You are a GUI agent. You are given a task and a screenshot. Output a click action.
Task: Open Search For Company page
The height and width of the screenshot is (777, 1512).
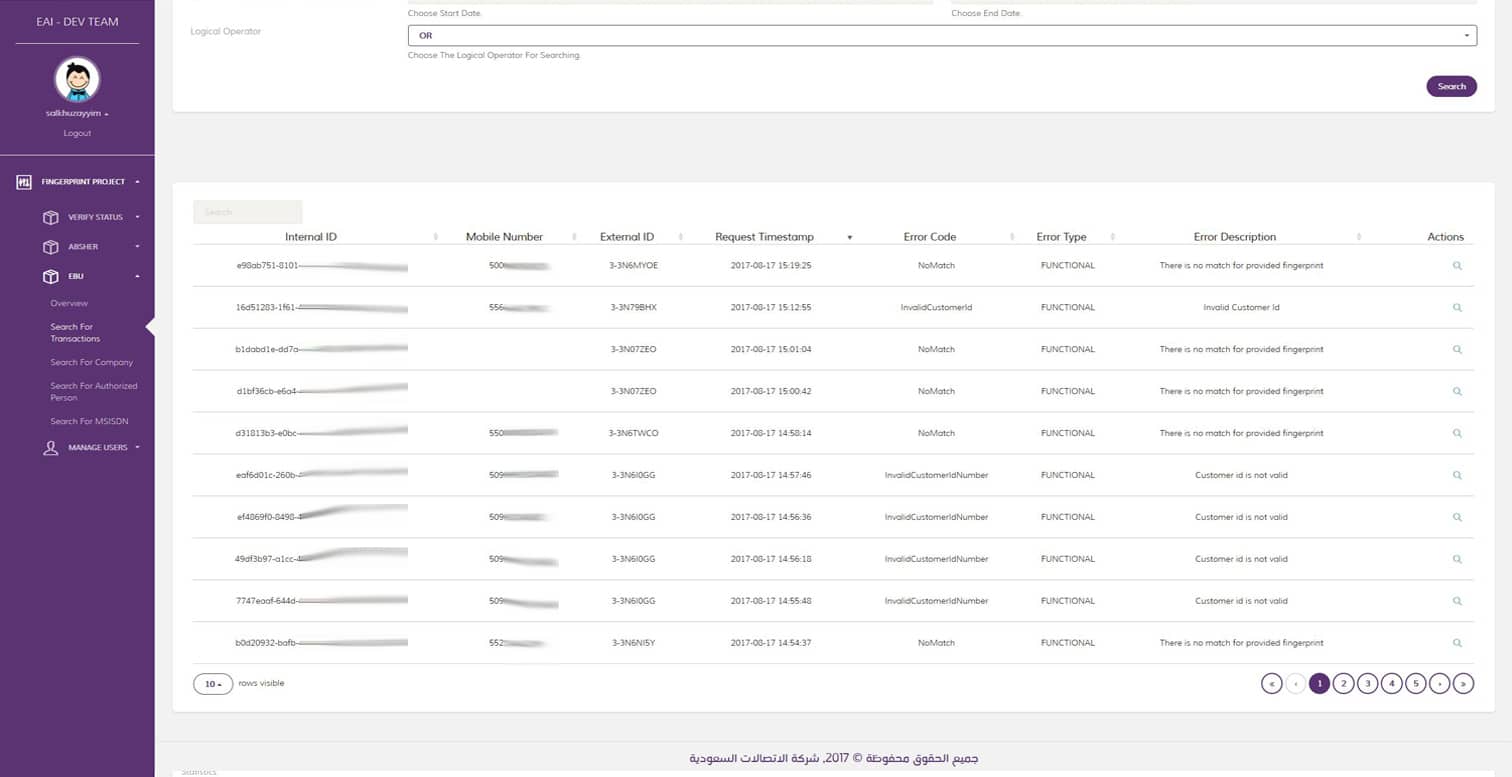click(x=91, y=363)
